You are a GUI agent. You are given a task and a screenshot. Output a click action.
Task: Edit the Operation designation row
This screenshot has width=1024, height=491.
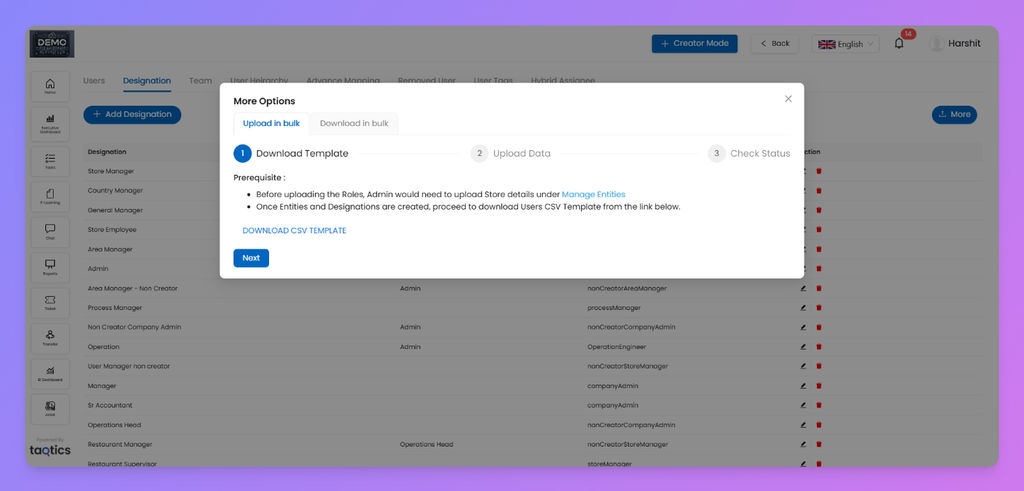(803, 347)
